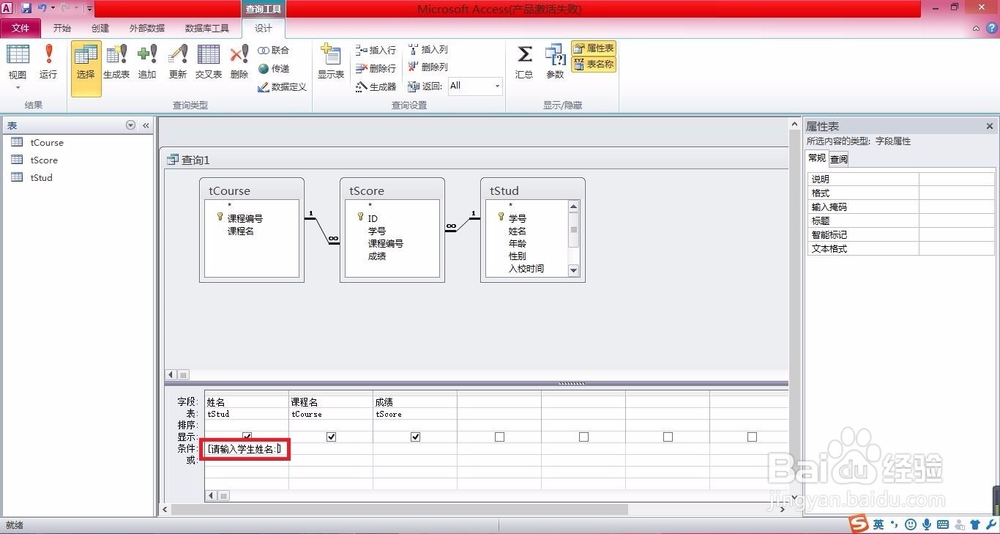Click the 标题 property value field
The width and height of the screenshot is (1000, 534).
coord(956,221)
